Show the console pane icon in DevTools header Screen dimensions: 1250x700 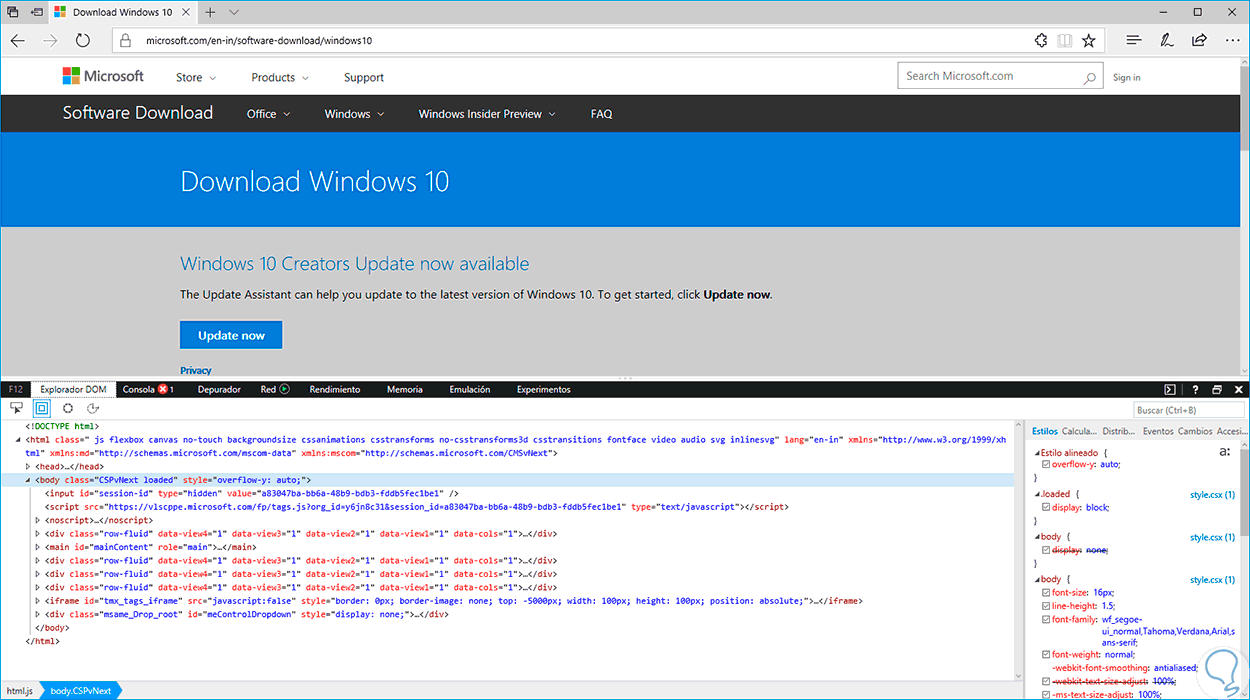(x=1170, y=389)
